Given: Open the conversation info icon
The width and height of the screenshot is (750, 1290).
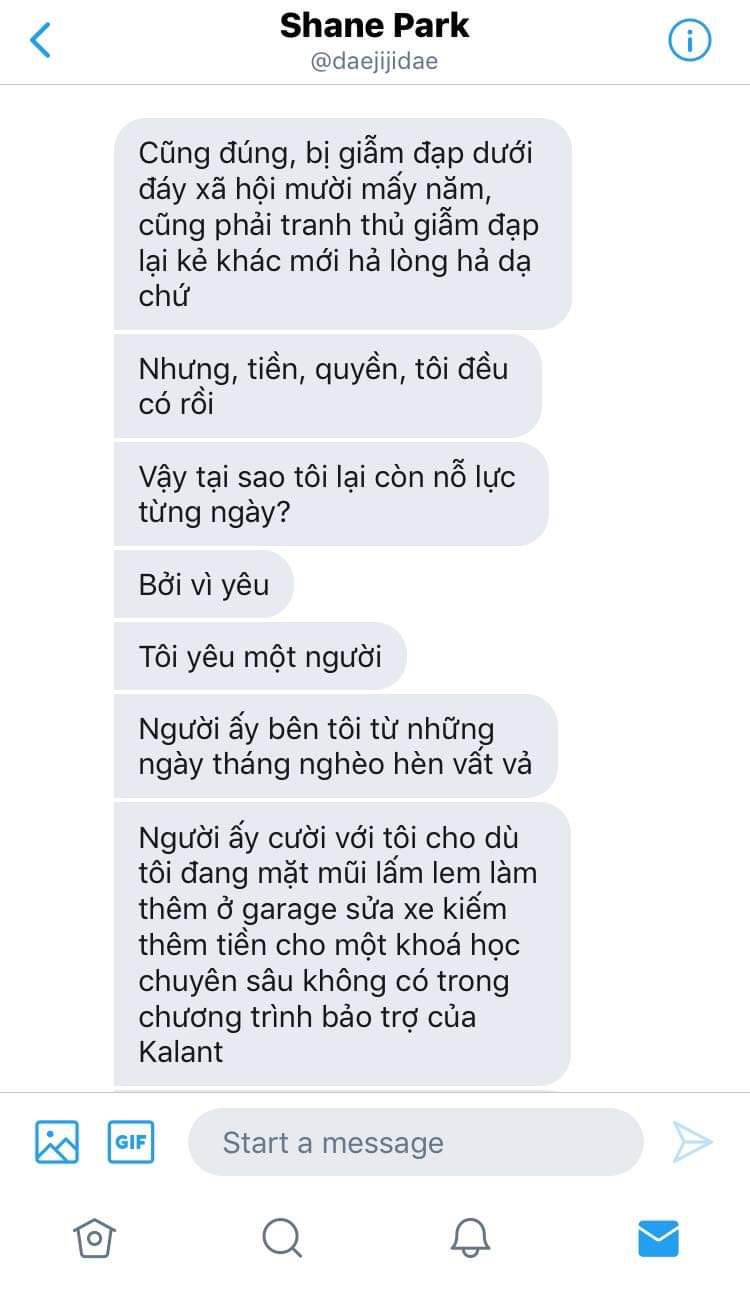Looking at the screenshot, I should (x=689, y=40).
